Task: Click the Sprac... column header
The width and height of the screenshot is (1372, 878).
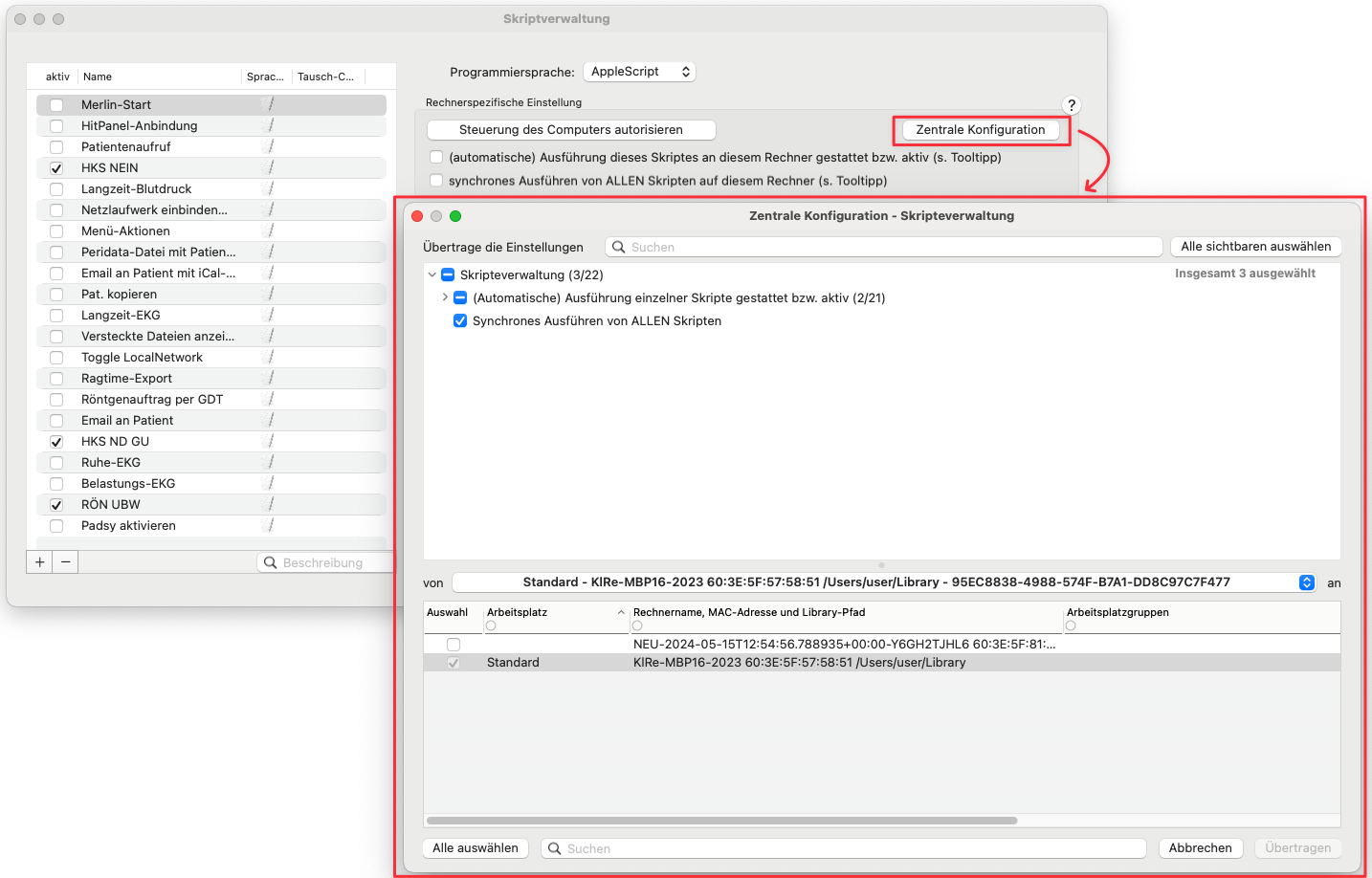Action: click(266, 77)
